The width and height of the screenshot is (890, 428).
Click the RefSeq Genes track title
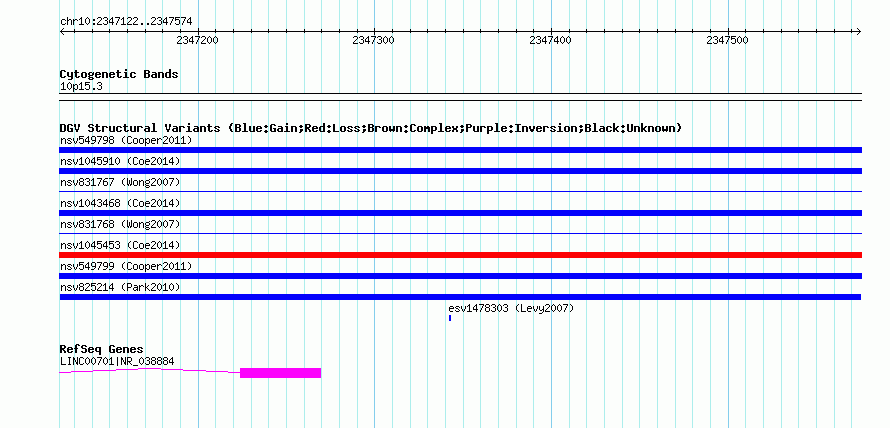coord(102,349)
